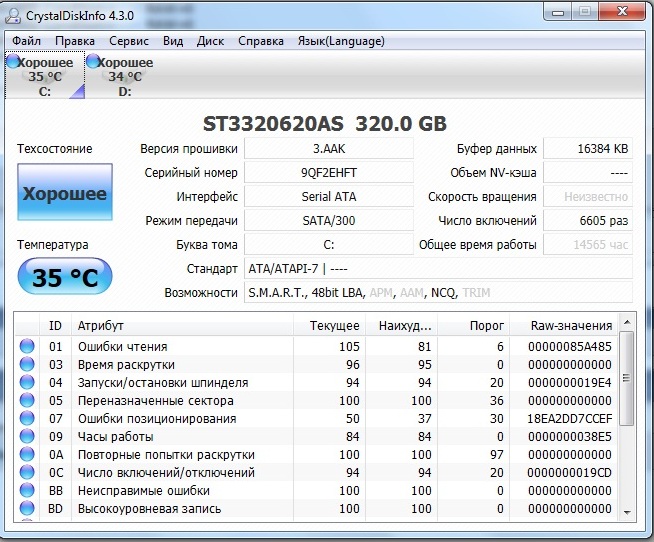Click total work time field 14565 час

point(588,245)
